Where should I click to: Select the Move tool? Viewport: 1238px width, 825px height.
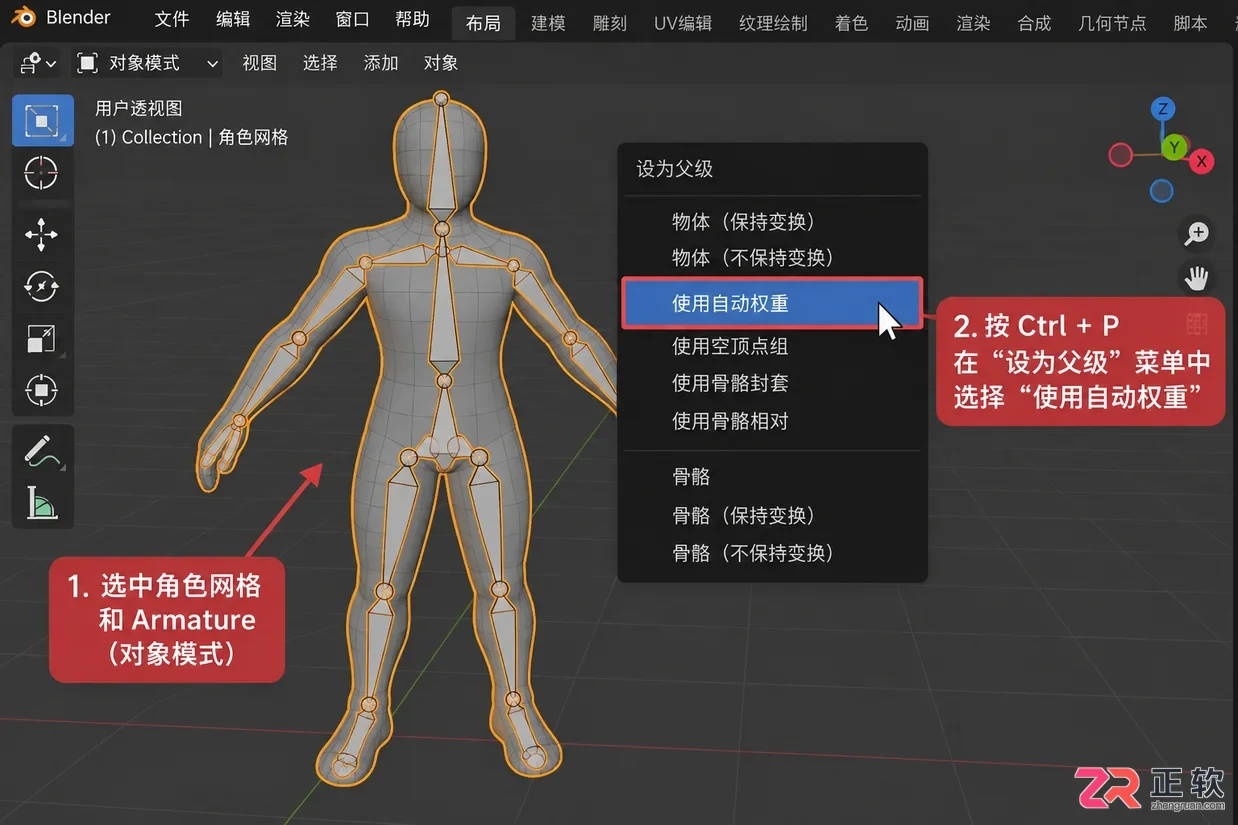click(x=42, y=235)
